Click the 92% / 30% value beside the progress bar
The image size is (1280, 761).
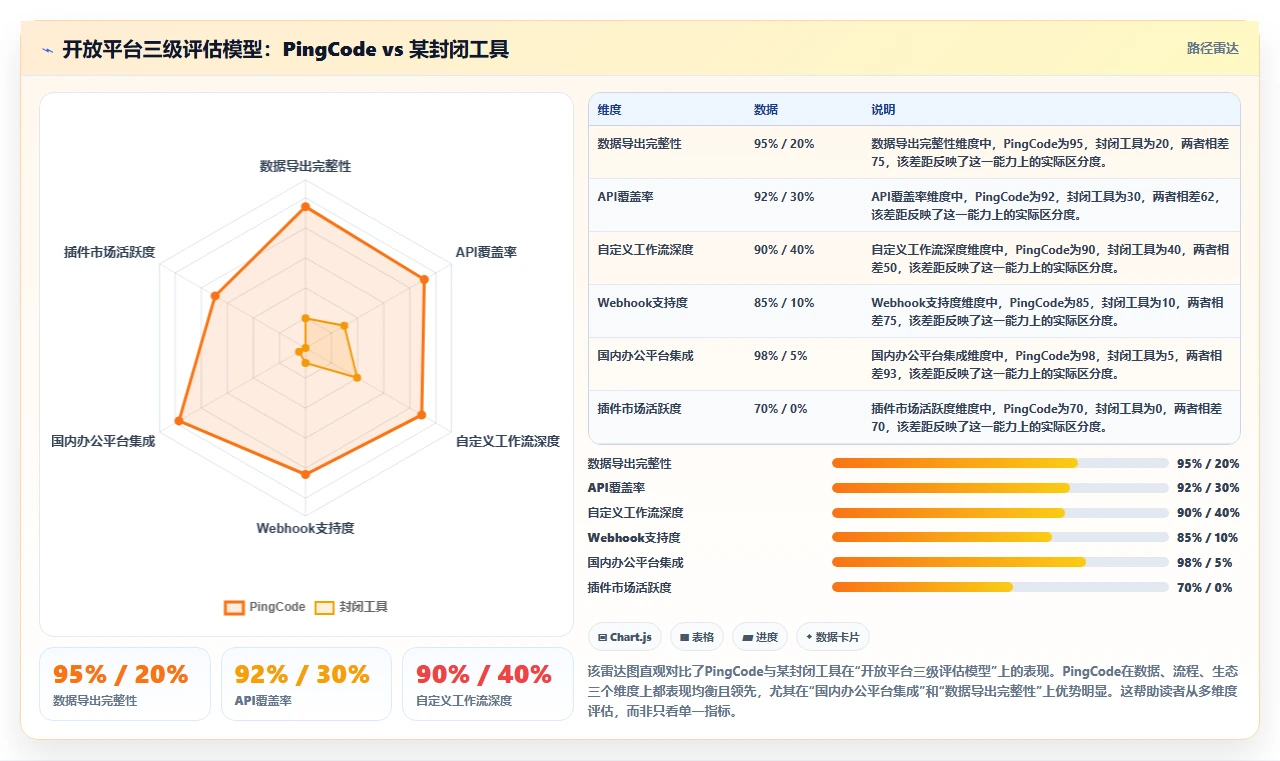point(1208,488)
